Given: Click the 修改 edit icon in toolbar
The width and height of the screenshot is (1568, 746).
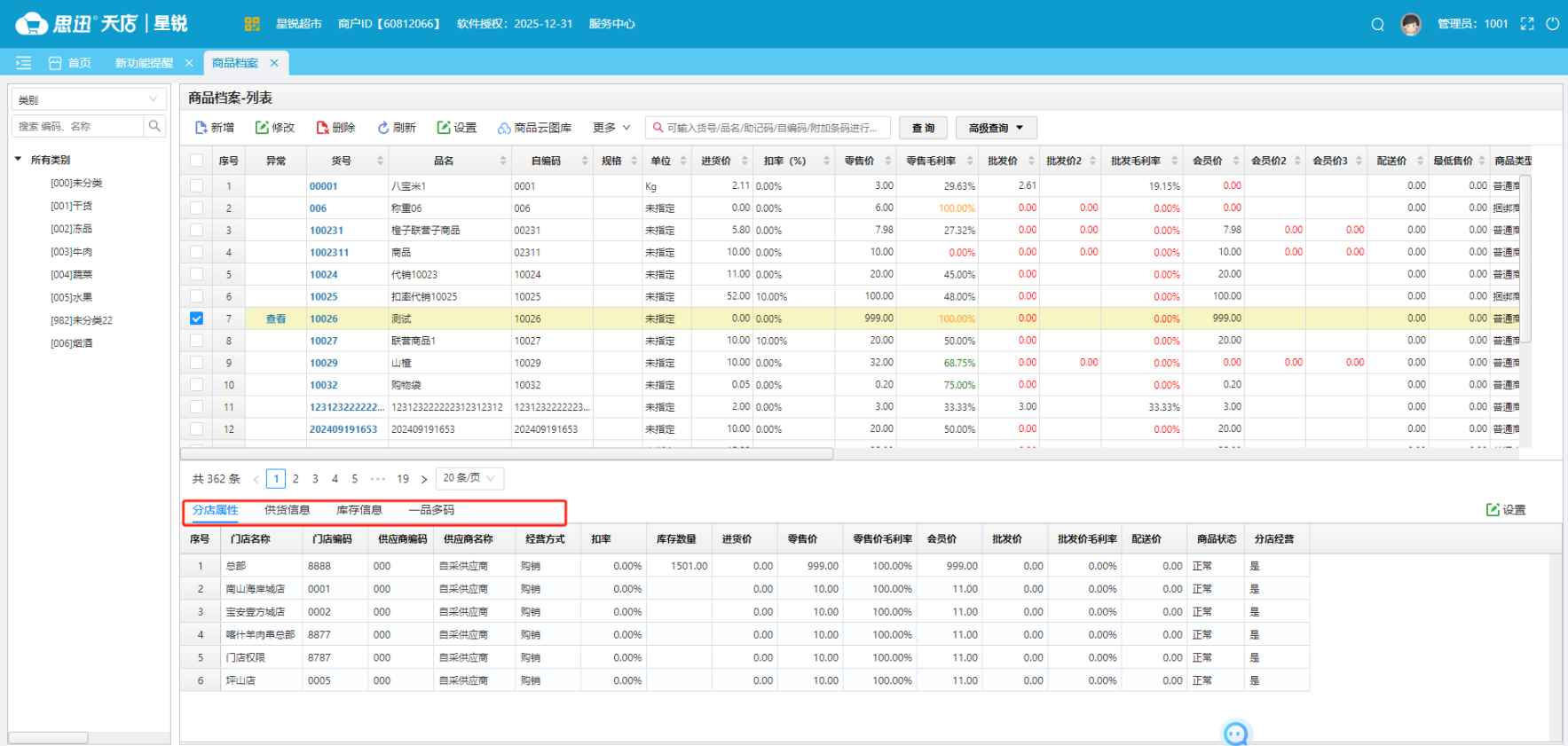Looking at the screenshot, I should [262, 128].
